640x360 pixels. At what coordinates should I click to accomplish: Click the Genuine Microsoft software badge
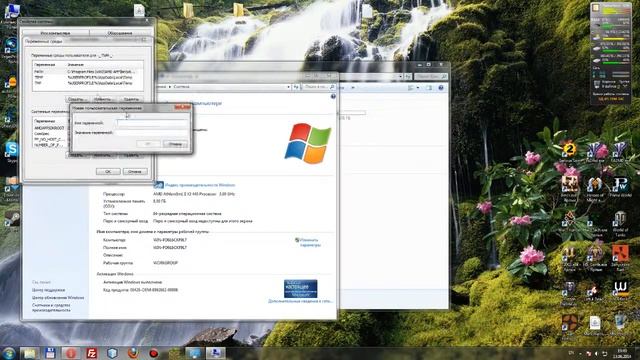point(300,289)
